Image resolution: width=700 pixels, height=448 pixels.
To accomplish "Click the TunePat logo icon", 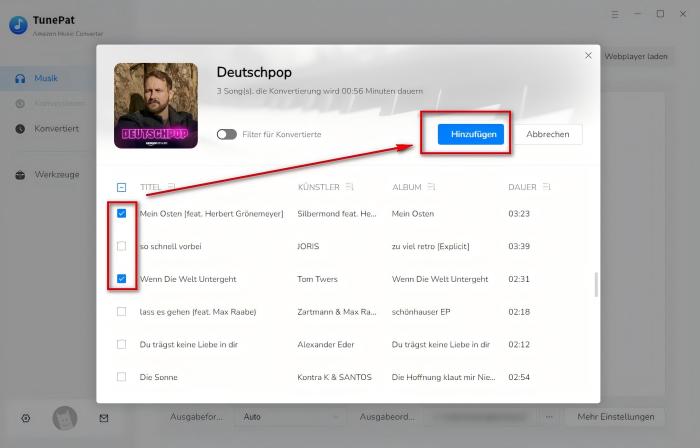I will pos(18,25).
